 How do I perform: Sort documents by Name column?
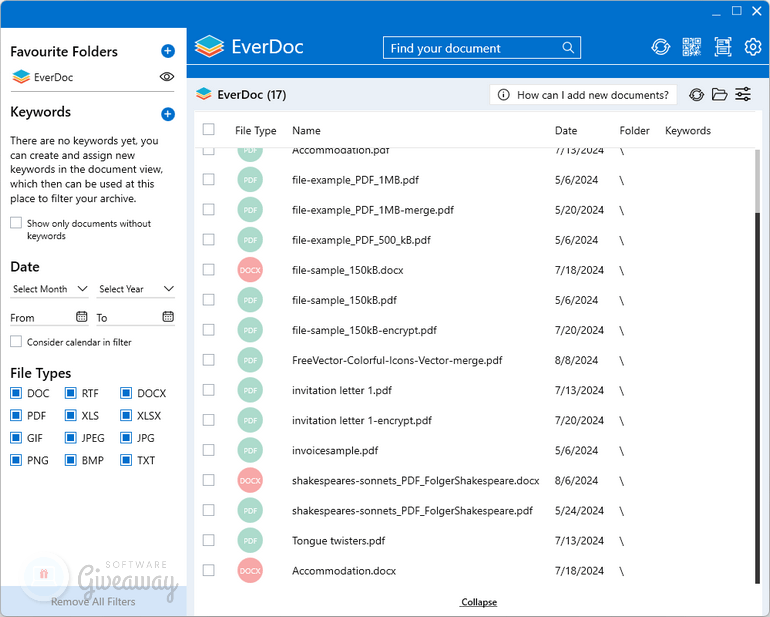[306, 131]
